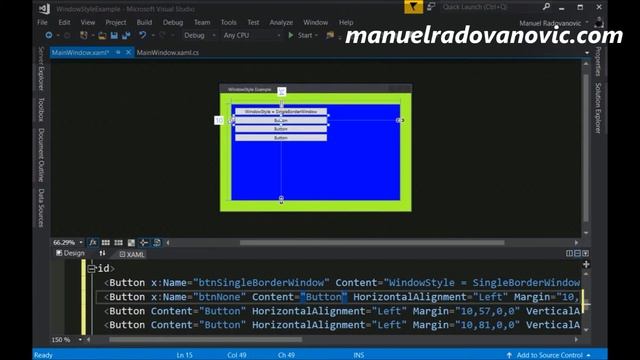Click the feedback funnel icon in title bar
The height and width of the screenshot is (360, 640).
(413, 7)
